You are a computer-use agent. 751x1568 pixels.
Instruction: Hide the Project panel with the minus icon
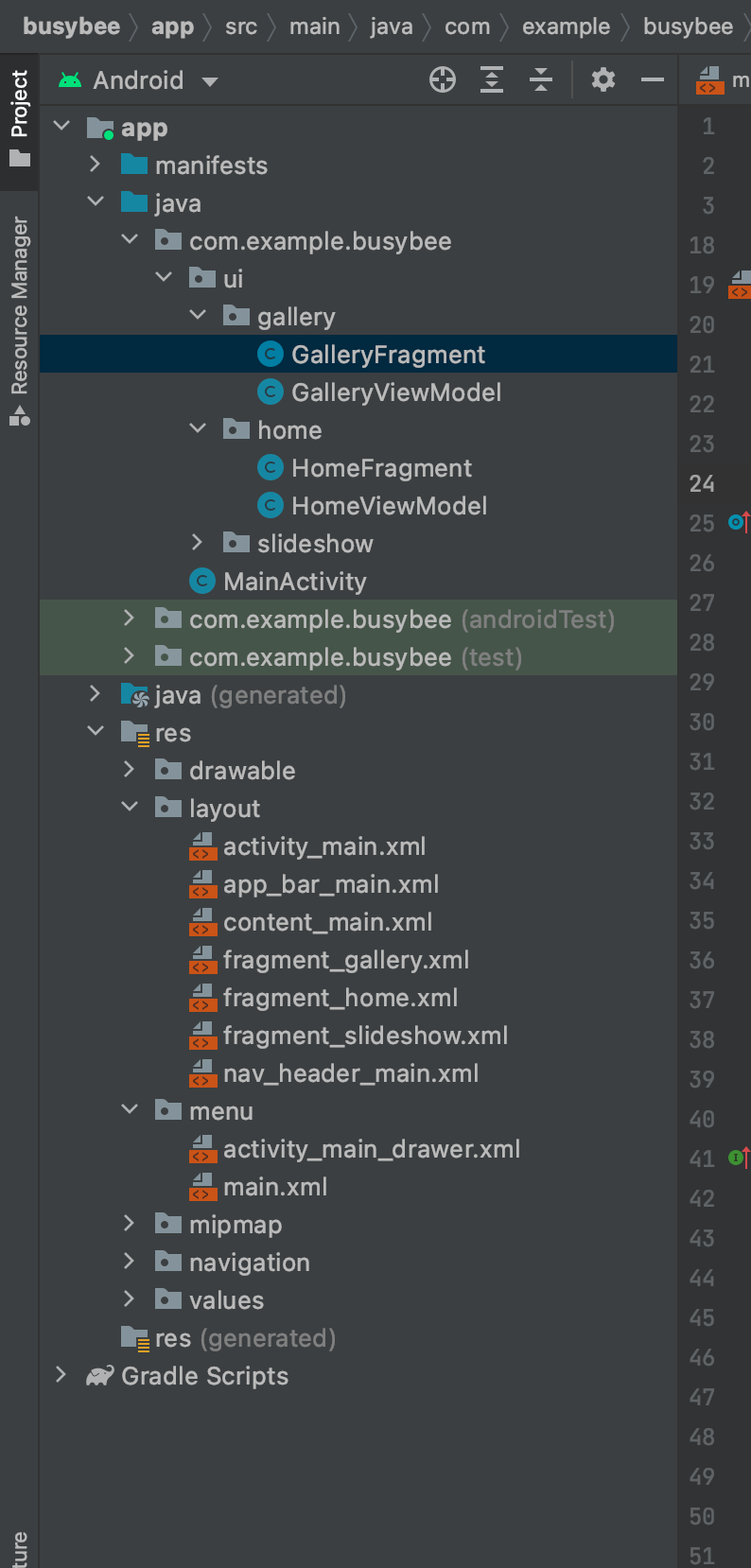point(653,80)
